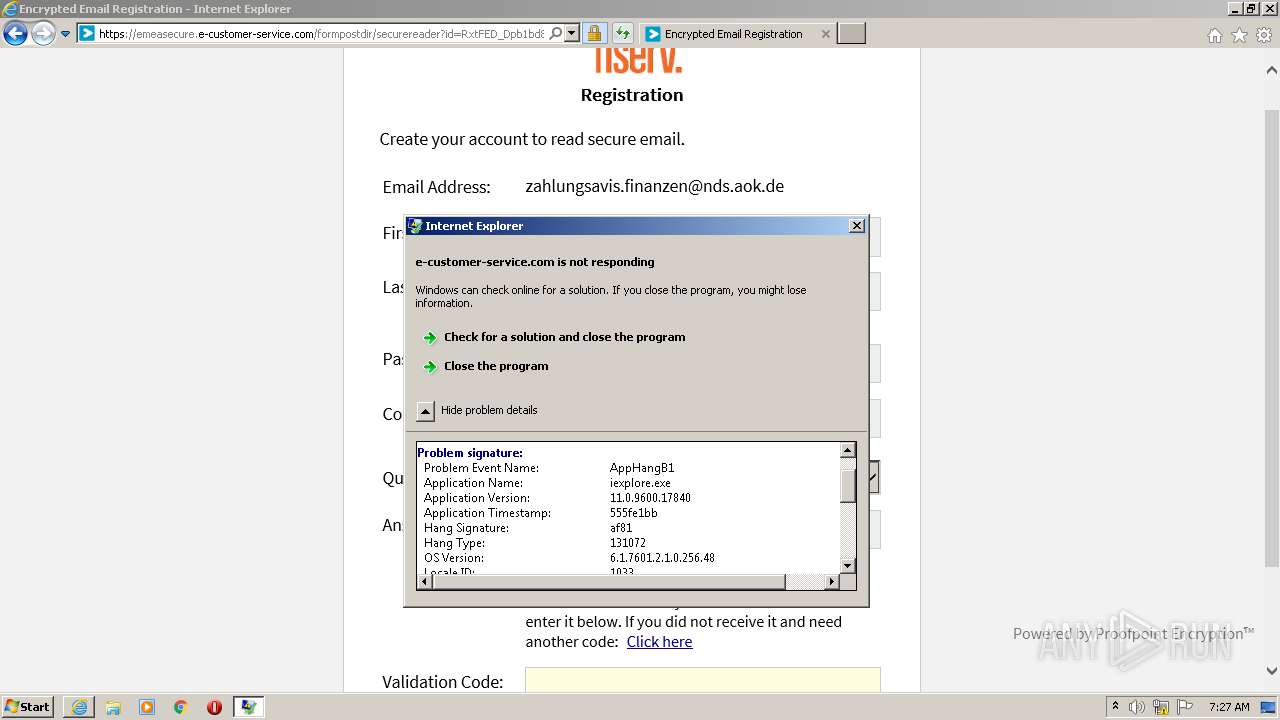Click the dialog's Windows Error Reporting title icon
Viewport: 1280px width, 720px height.
tap(415, 226)
